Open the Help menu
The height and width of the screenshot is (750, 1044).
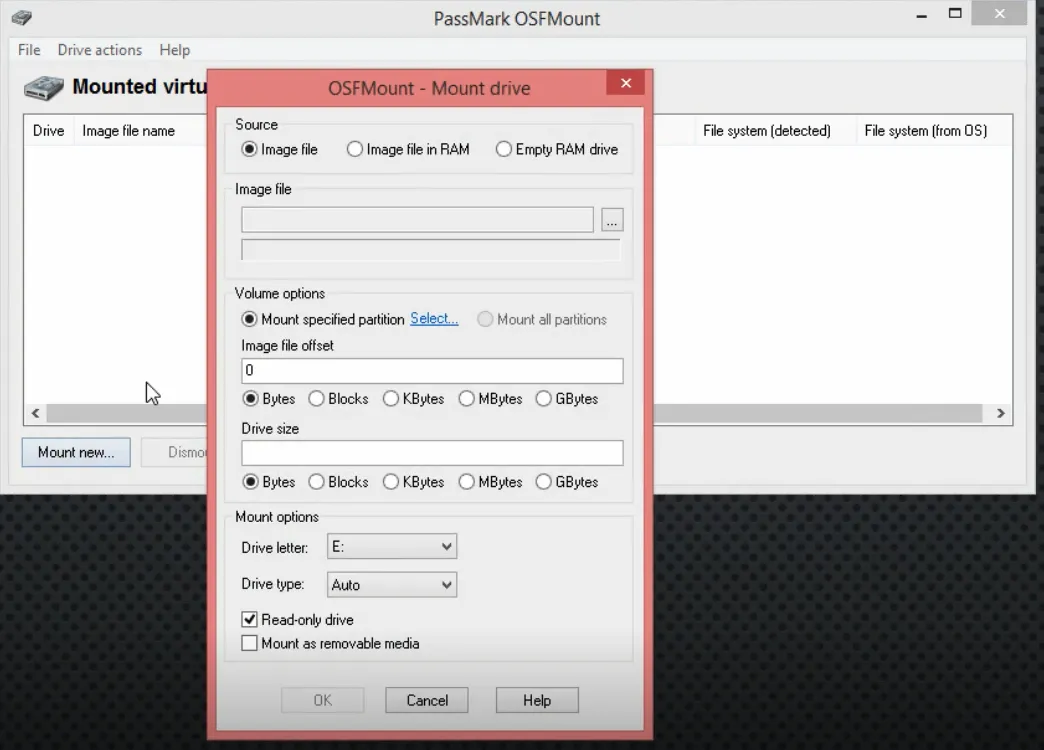174,50
